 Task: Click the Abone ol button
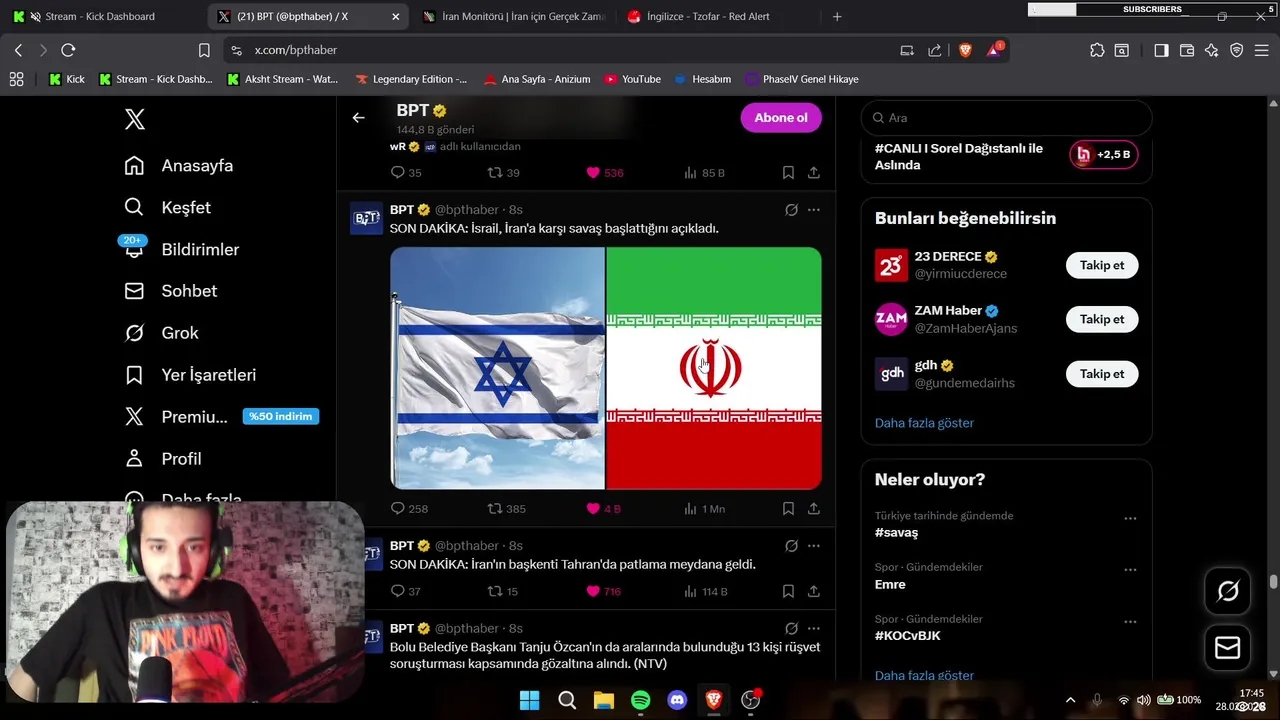click(781, 118)
